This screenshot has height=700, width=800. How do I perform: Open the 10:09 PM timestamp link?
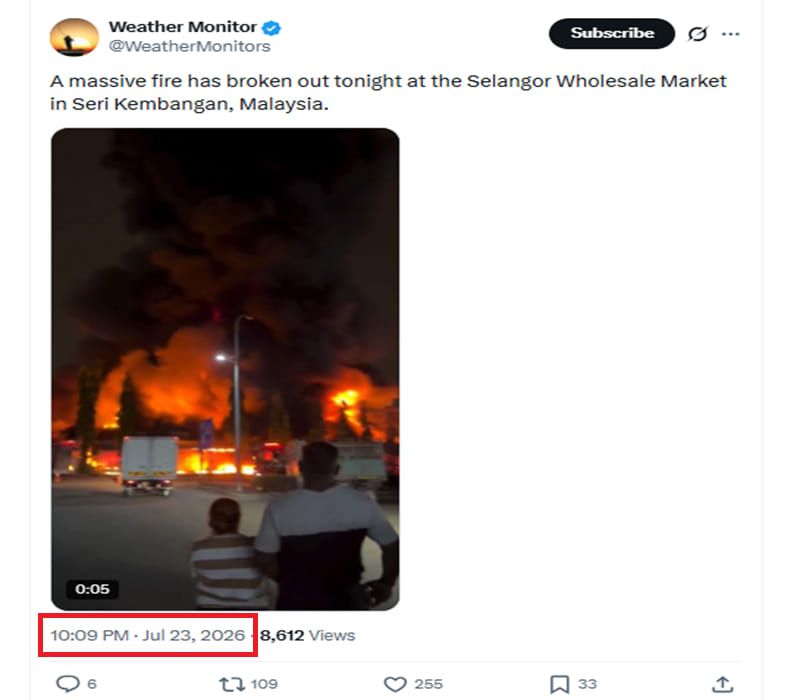(x=89, y=635)
